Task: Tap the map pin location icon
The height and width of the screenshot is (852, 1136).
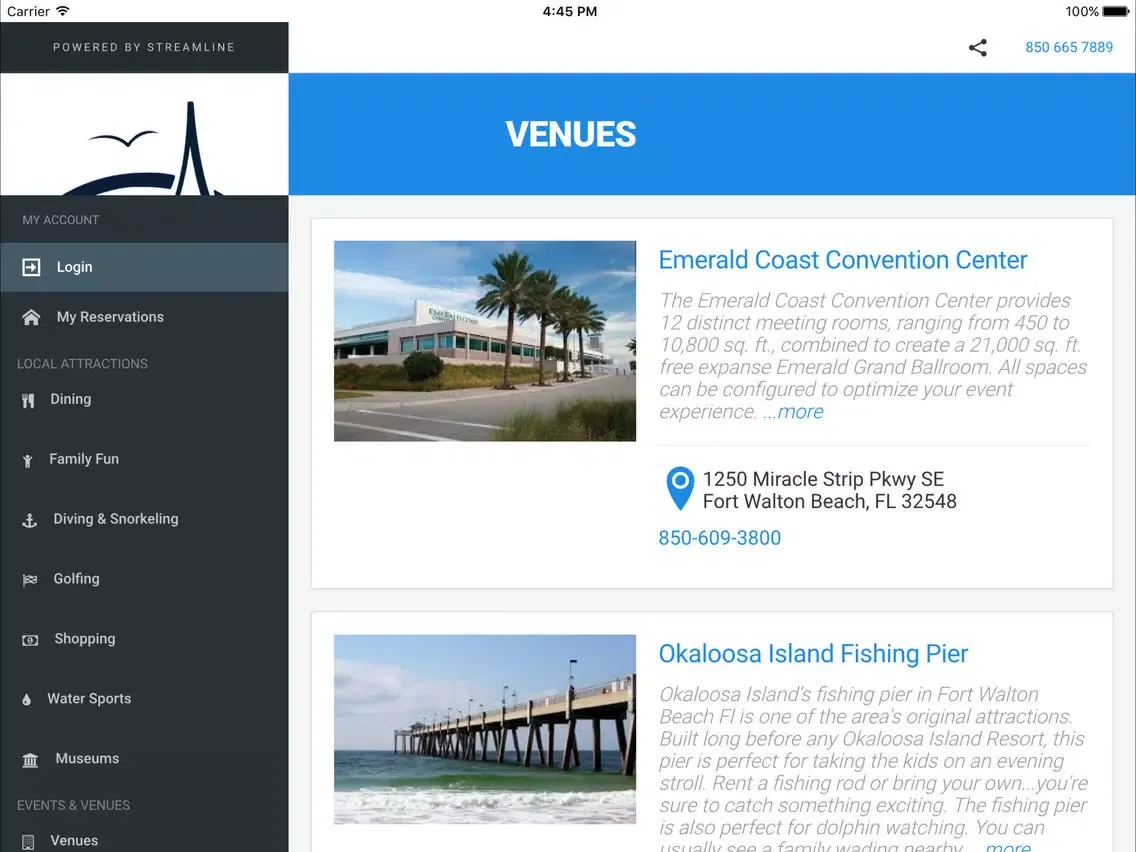Action: pos(680,488)
